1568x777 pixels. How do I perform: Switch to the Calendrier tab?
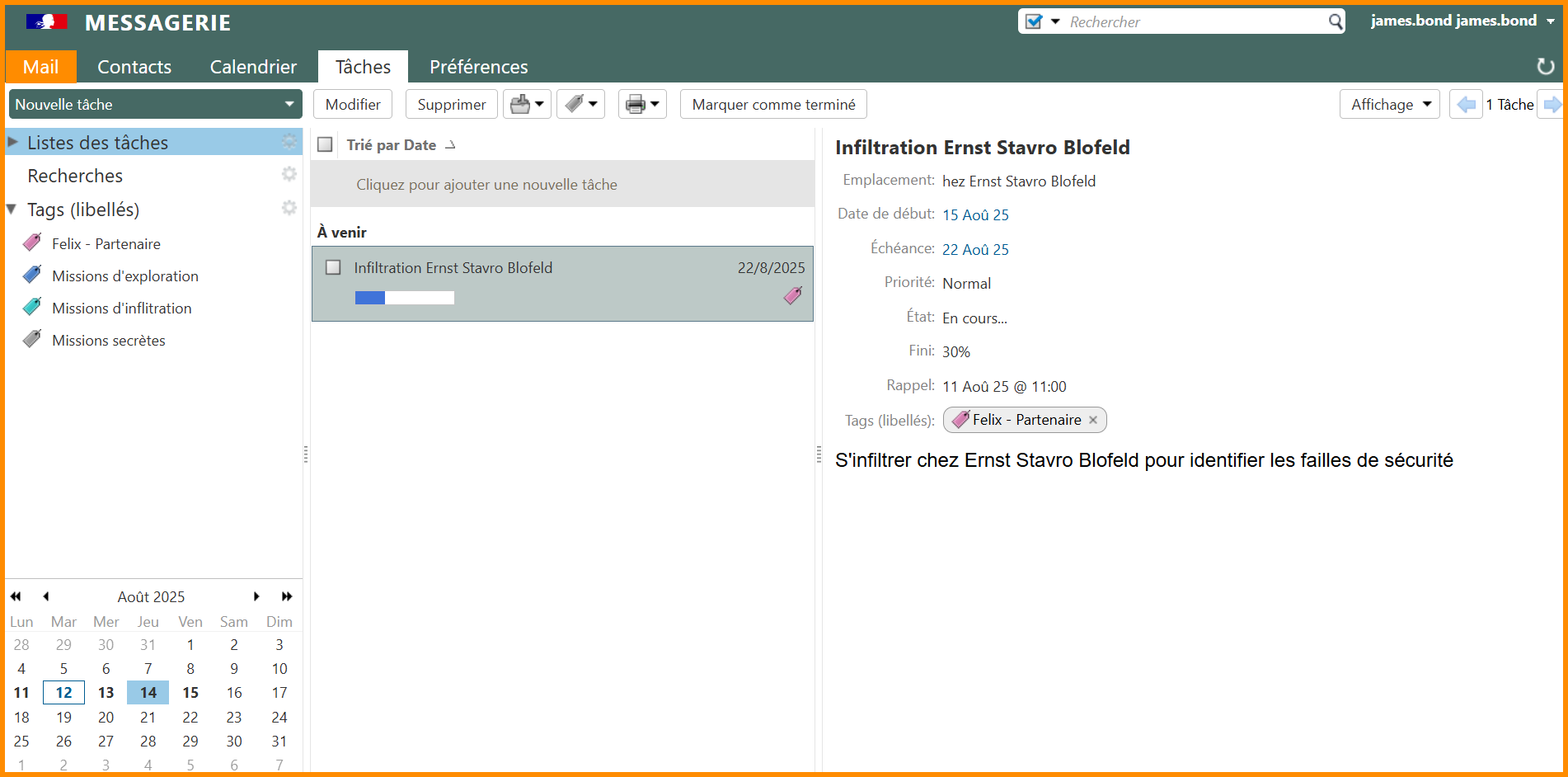(253, 67)
